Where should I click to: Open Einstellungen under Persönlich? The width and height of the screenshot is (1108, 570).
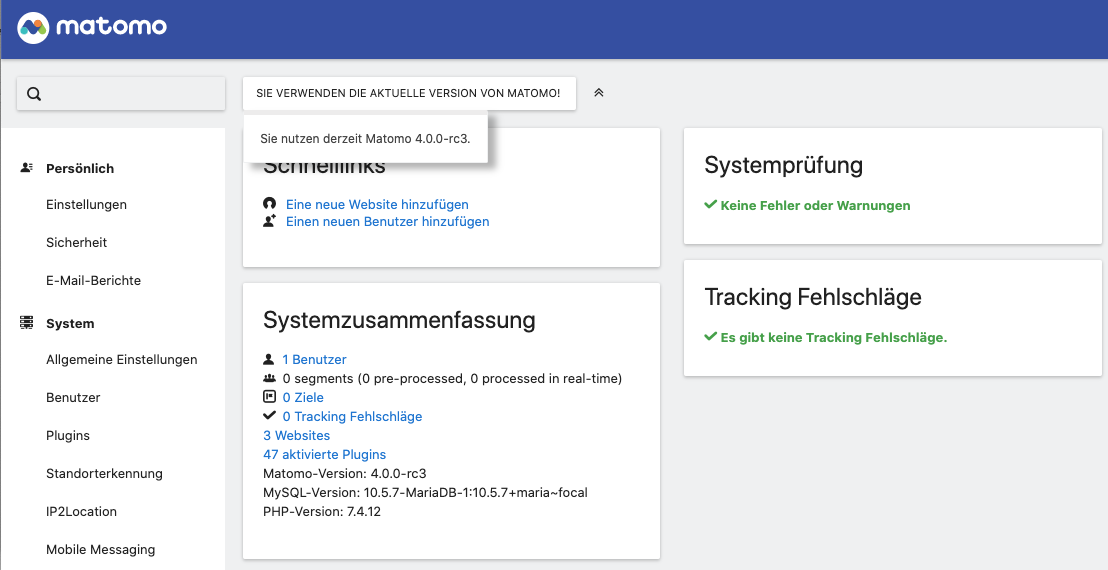(86, 204)
